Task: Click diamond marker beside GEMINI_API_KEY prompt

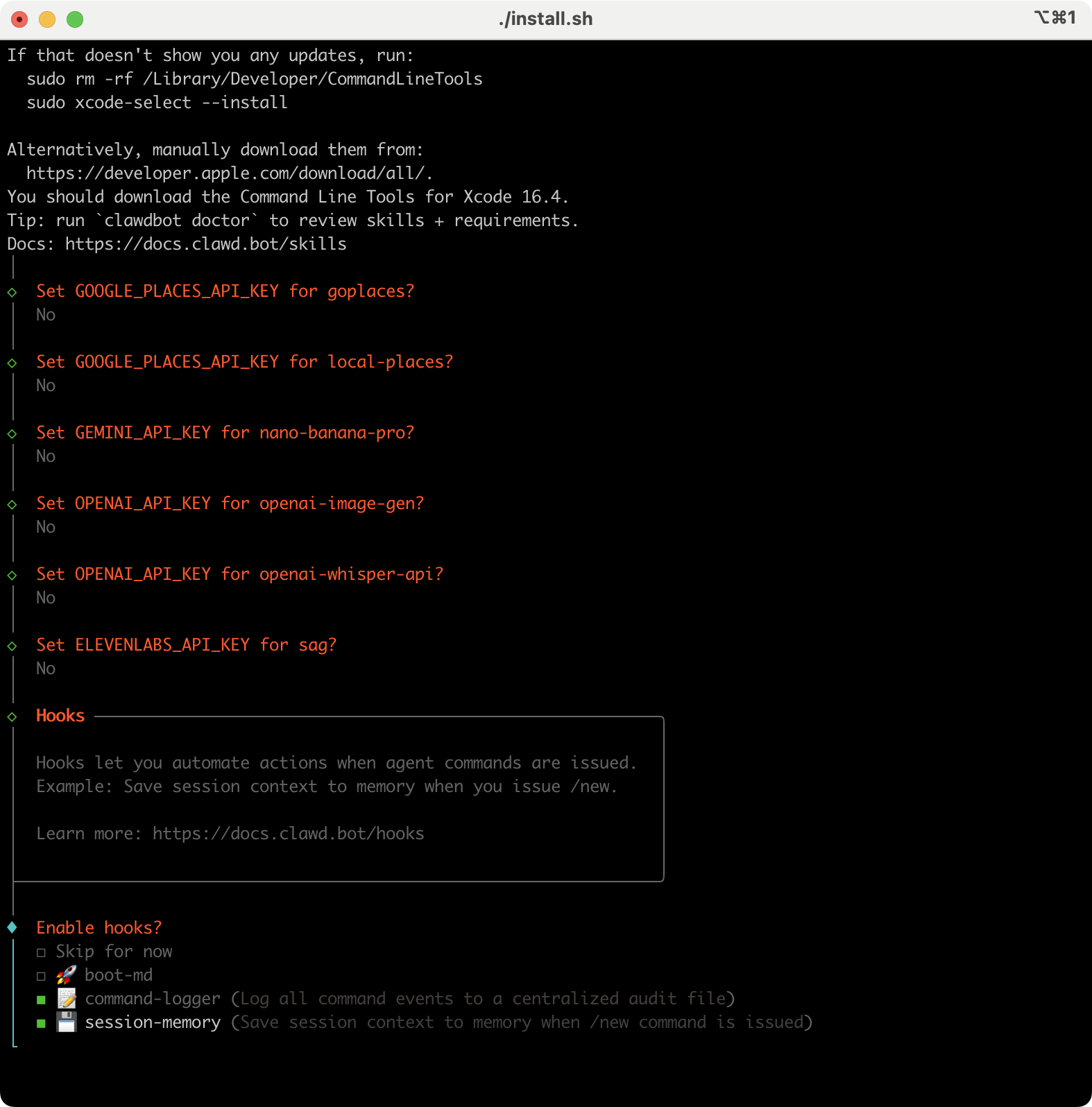Action: click(x=12, y=434)
